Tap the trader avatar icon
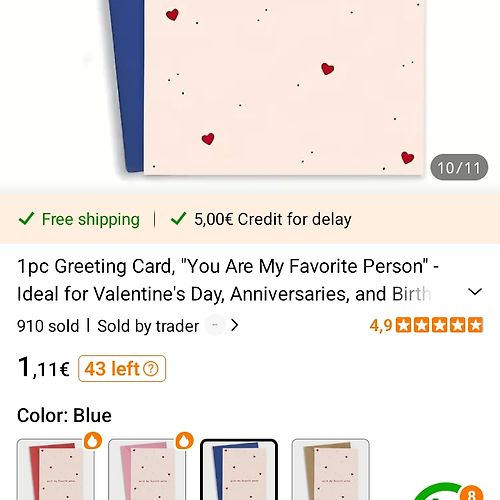 pos(215,325)
